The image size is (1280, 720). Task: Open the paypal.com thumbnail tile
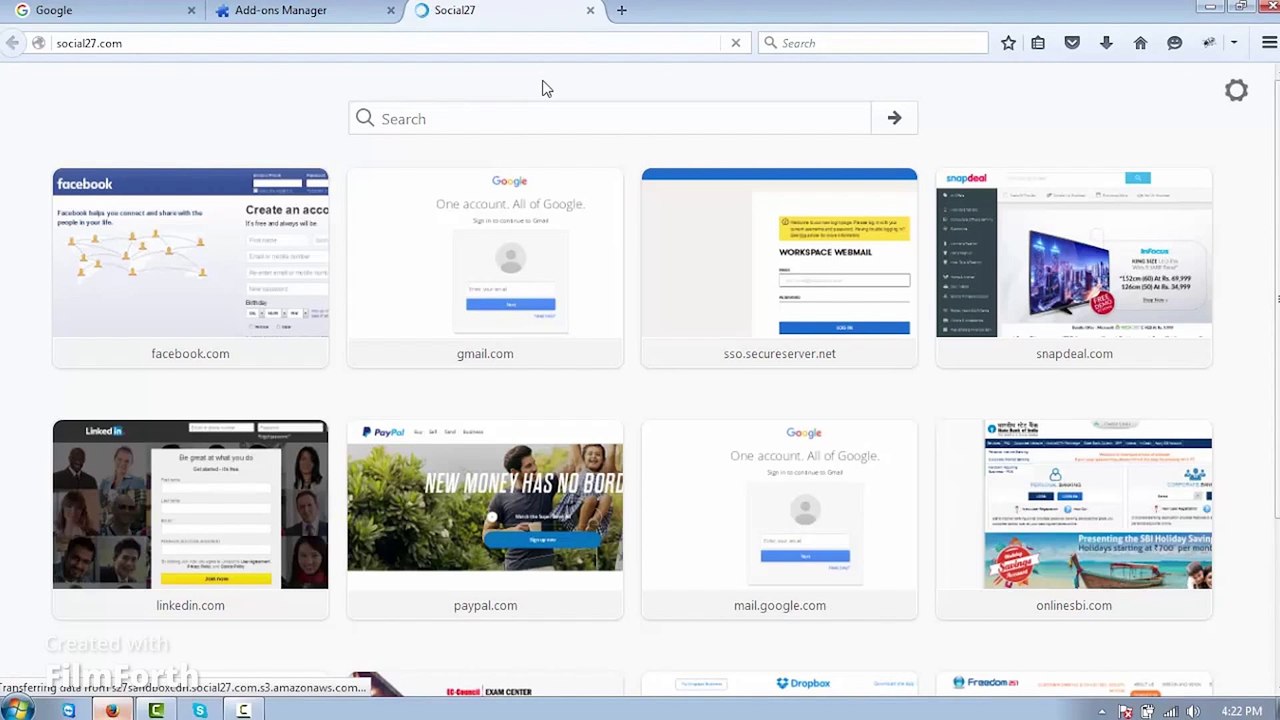coord(485,520)
